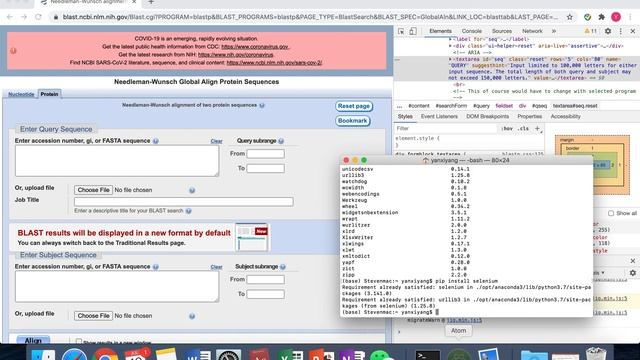The image size is (640, 360).
Task: Expand the div ui-helper-reset DOM node
Action: (x=451, y=46)
